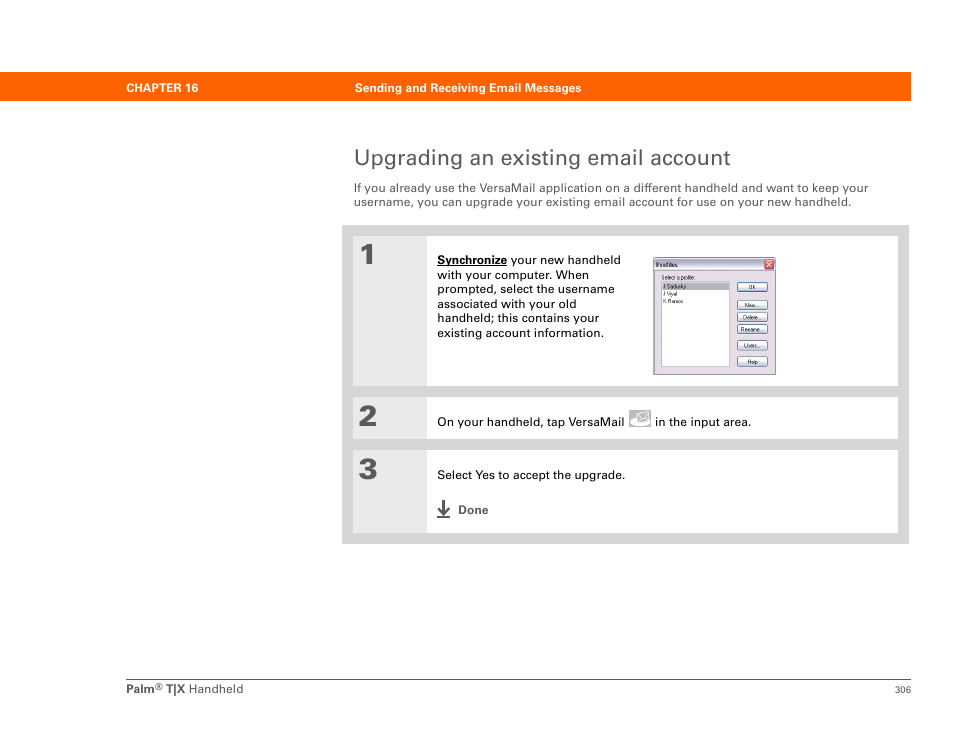Select the 'K Ramos' profile row
The height and width of the screenshot is (738, 954).
(695, 301)
